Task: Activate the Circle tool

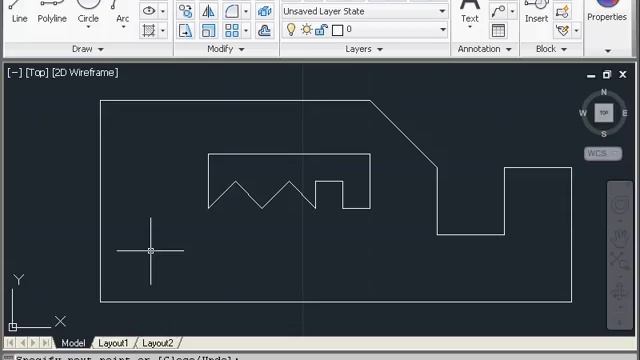Action: tap(88, 10)
